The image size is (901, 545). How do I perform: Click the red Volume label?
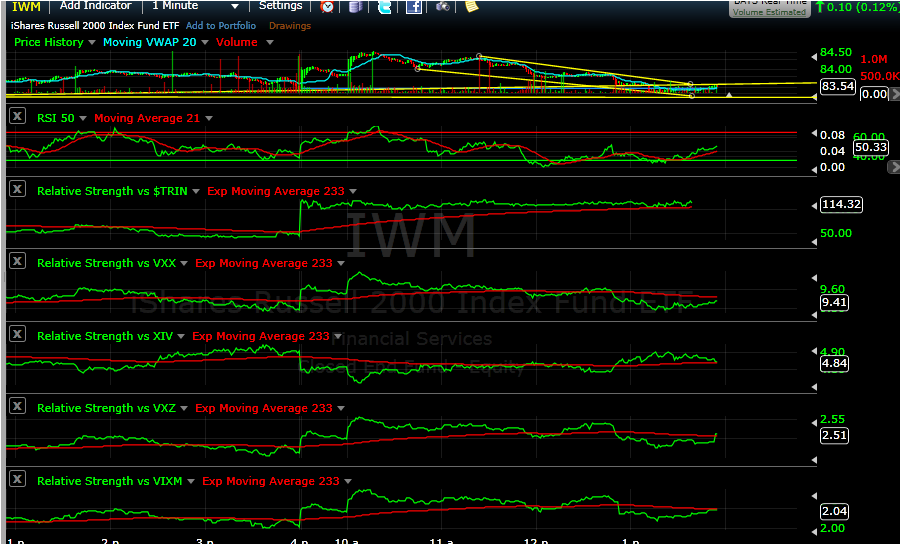237,43
